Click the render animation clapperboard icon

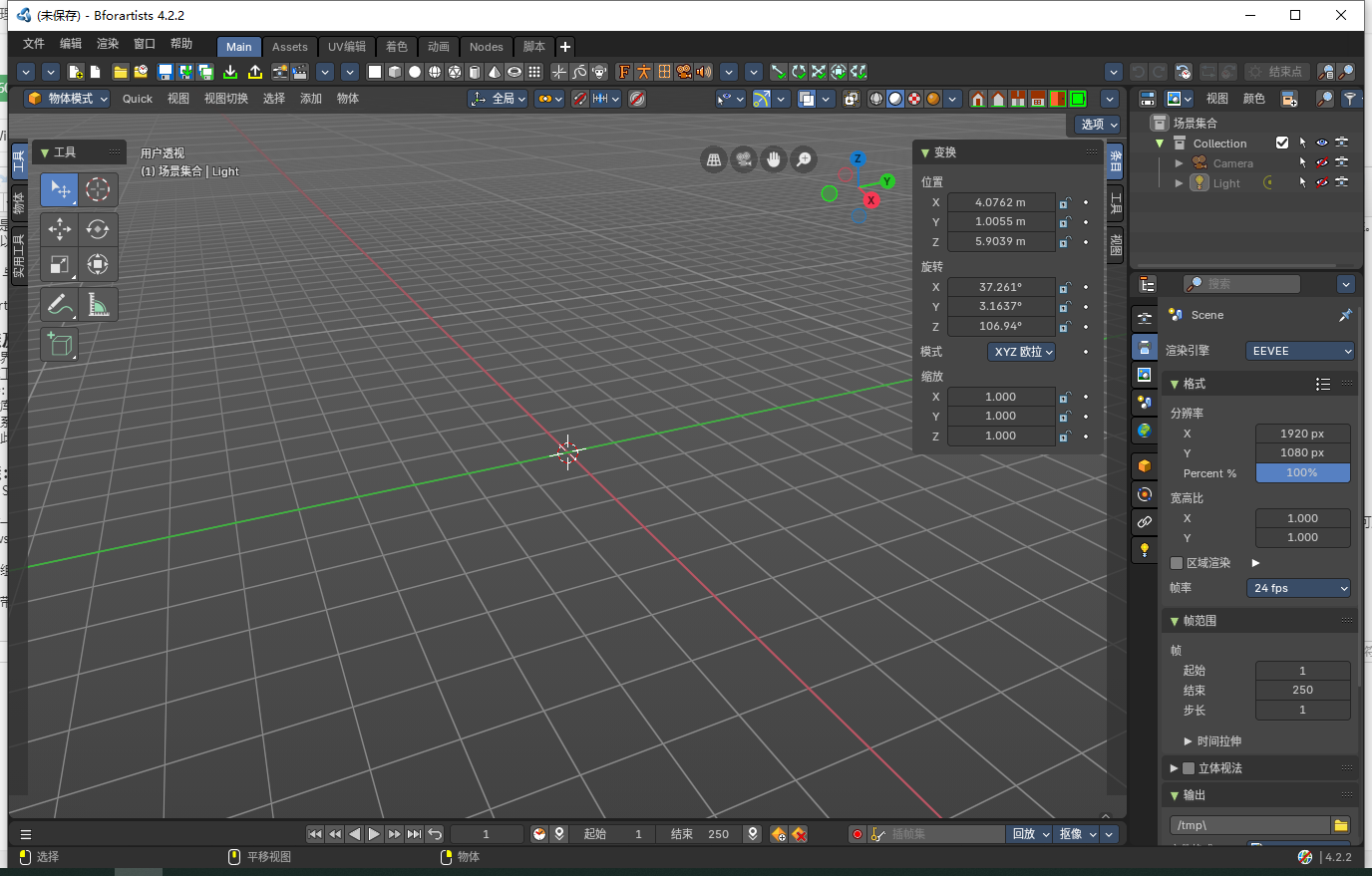pyautogui.click(x=299, y=72)
